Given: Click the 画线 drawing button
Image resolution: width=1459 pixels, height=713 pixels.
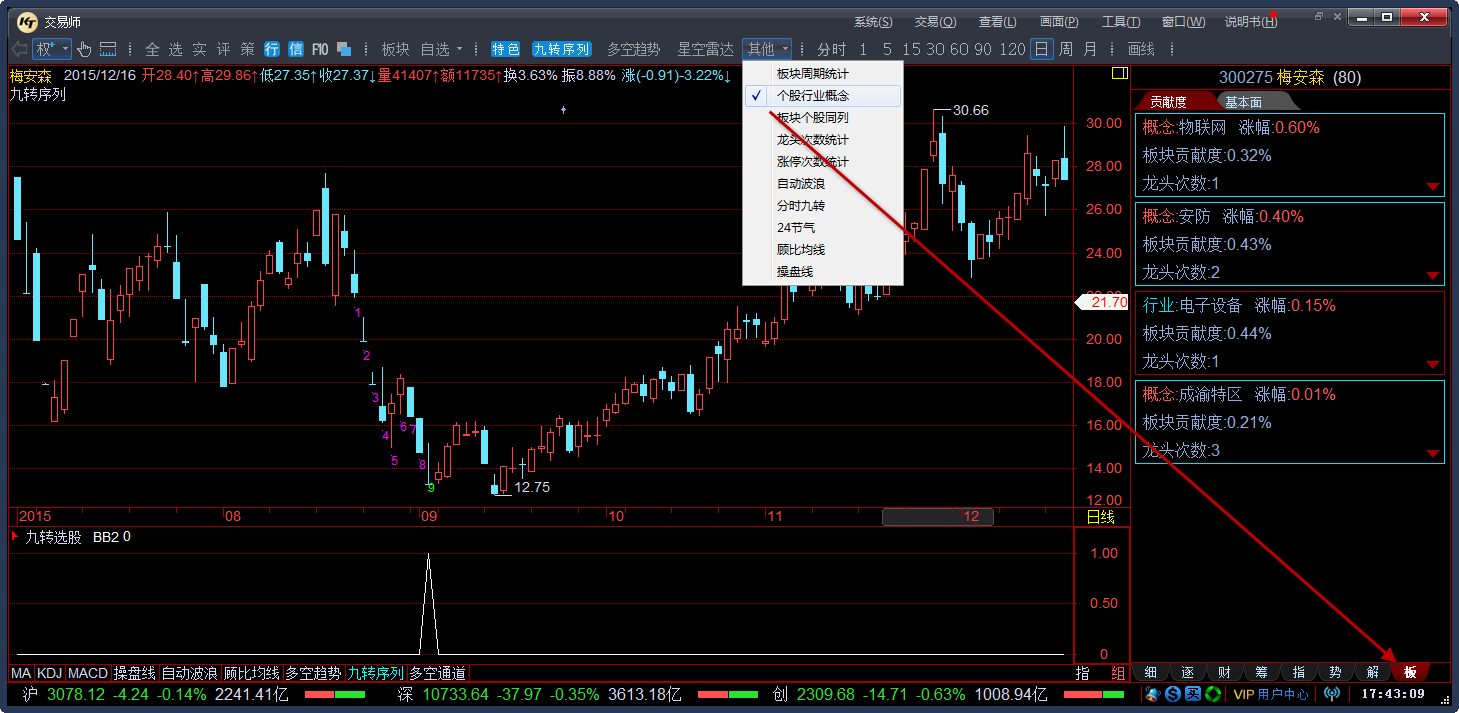Looking at the screenshot, I should pos(1141,49).
